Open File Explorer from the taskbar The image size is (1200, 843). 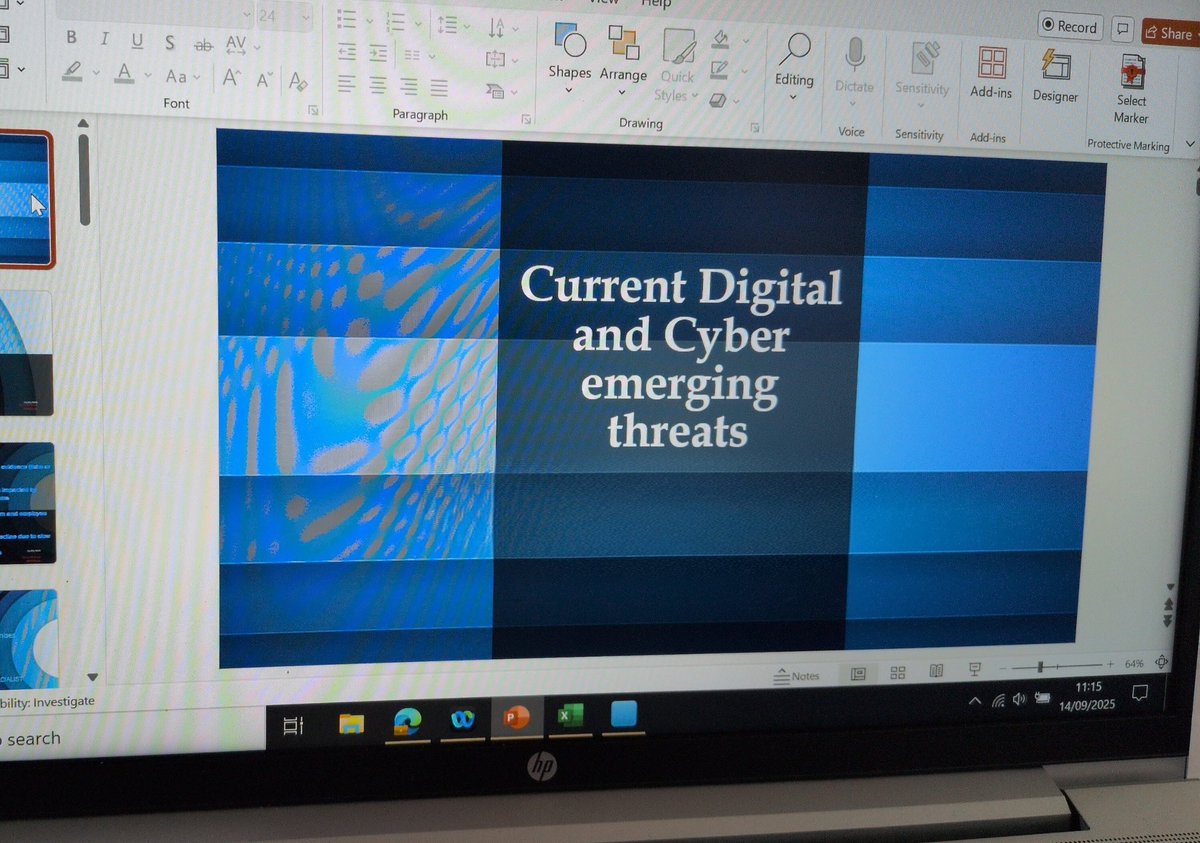coord(351,724)
